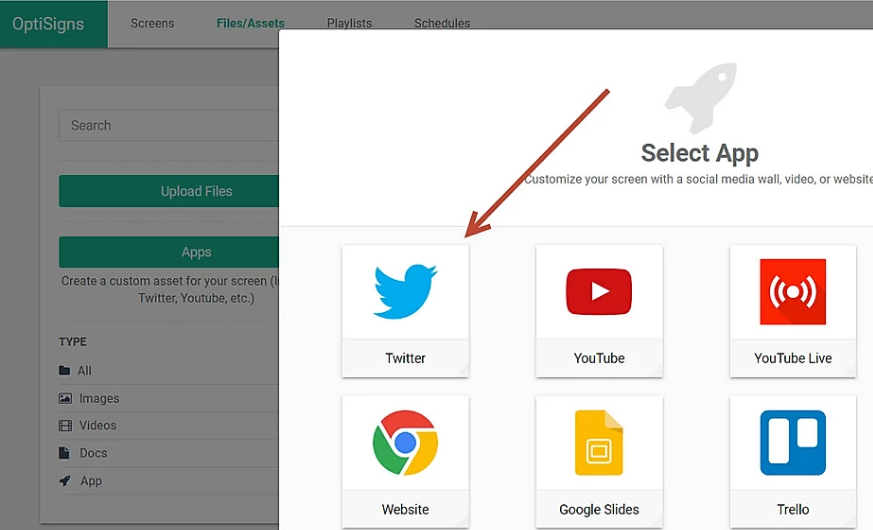The image size is (873, 530).
Task: Switch to the Playlists tab
Action: [349, 23]
